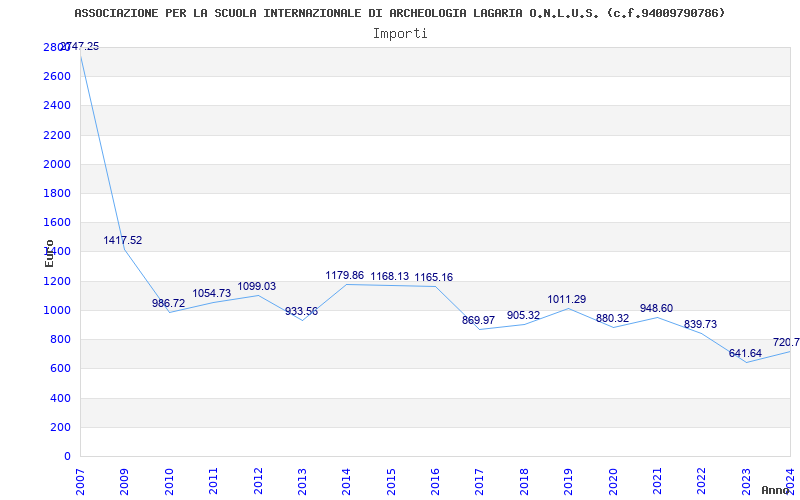Click the 2007 x-axis year label

[80, 481]
